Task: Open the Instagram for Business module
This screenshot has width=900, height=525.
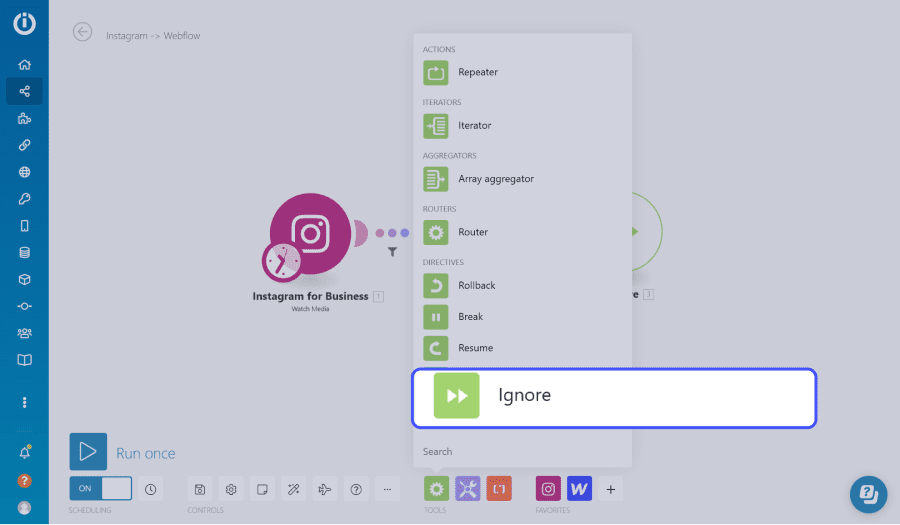Action: pyautogui.click(x=311, y=234)
